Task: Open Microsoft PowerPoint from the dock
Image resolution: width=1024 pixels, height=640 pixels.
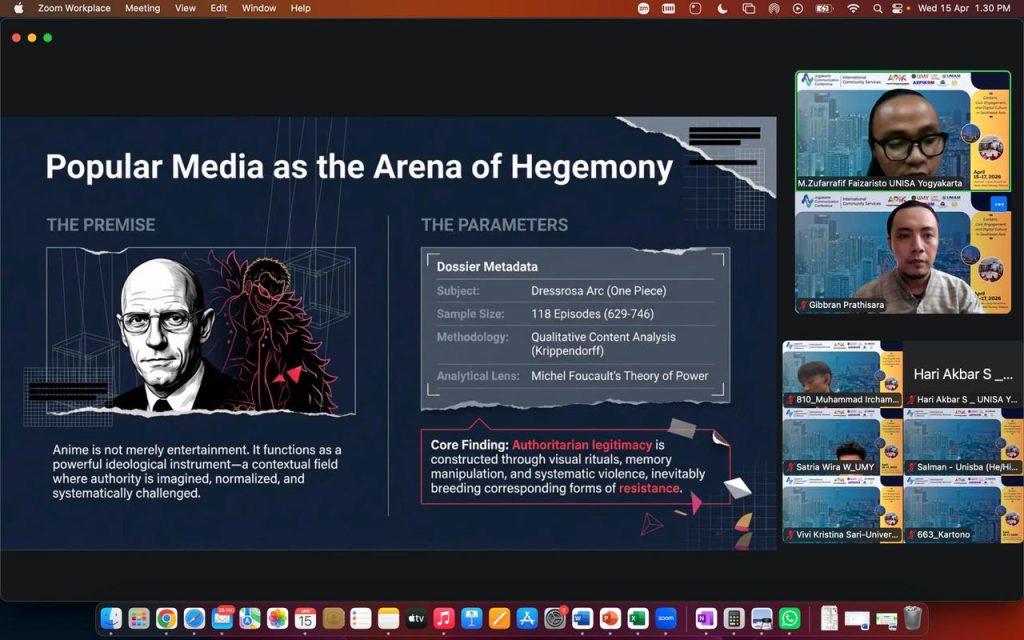Action: point(611,618)
